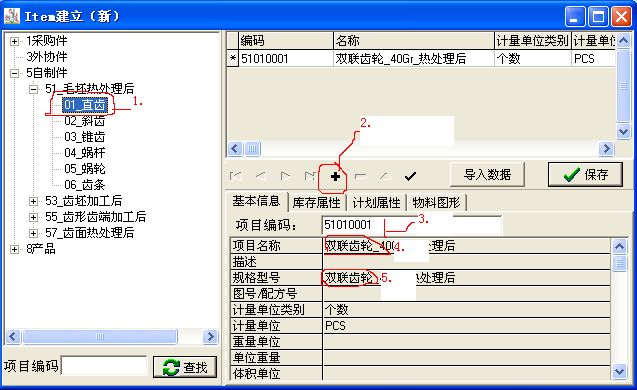Focus the 项目编码 search input field
Viewport: 637px width, 390px height.
[x=104, y=366]
